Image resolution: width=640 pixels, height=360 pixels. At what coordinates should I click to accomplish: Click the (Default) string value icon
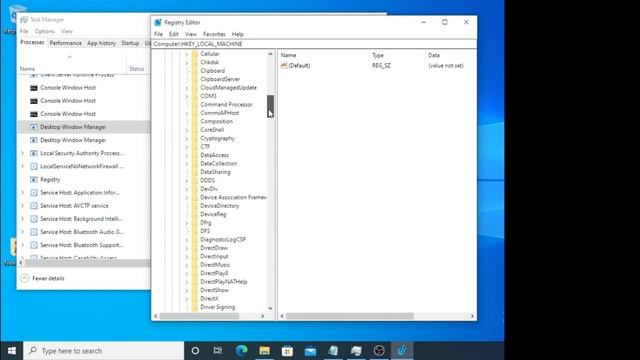(284, 65)
